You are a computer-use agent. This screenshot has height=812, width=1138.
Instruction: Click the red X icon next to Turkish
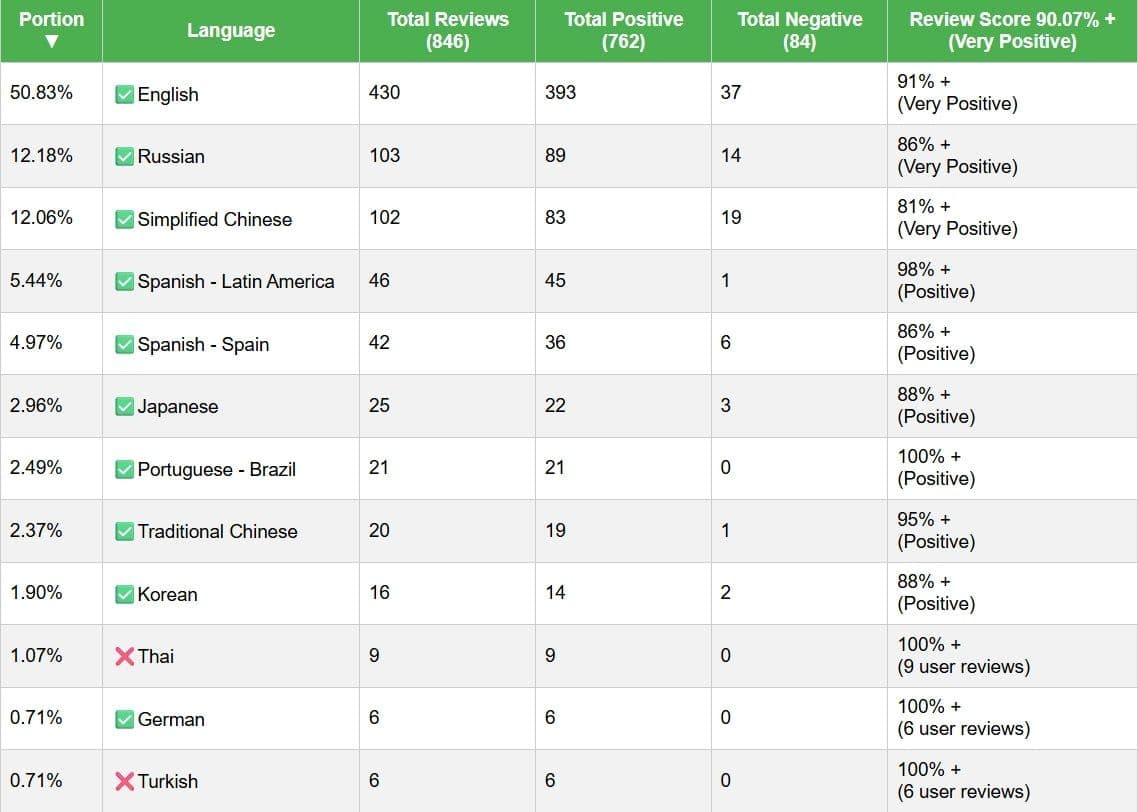(124, 781)
